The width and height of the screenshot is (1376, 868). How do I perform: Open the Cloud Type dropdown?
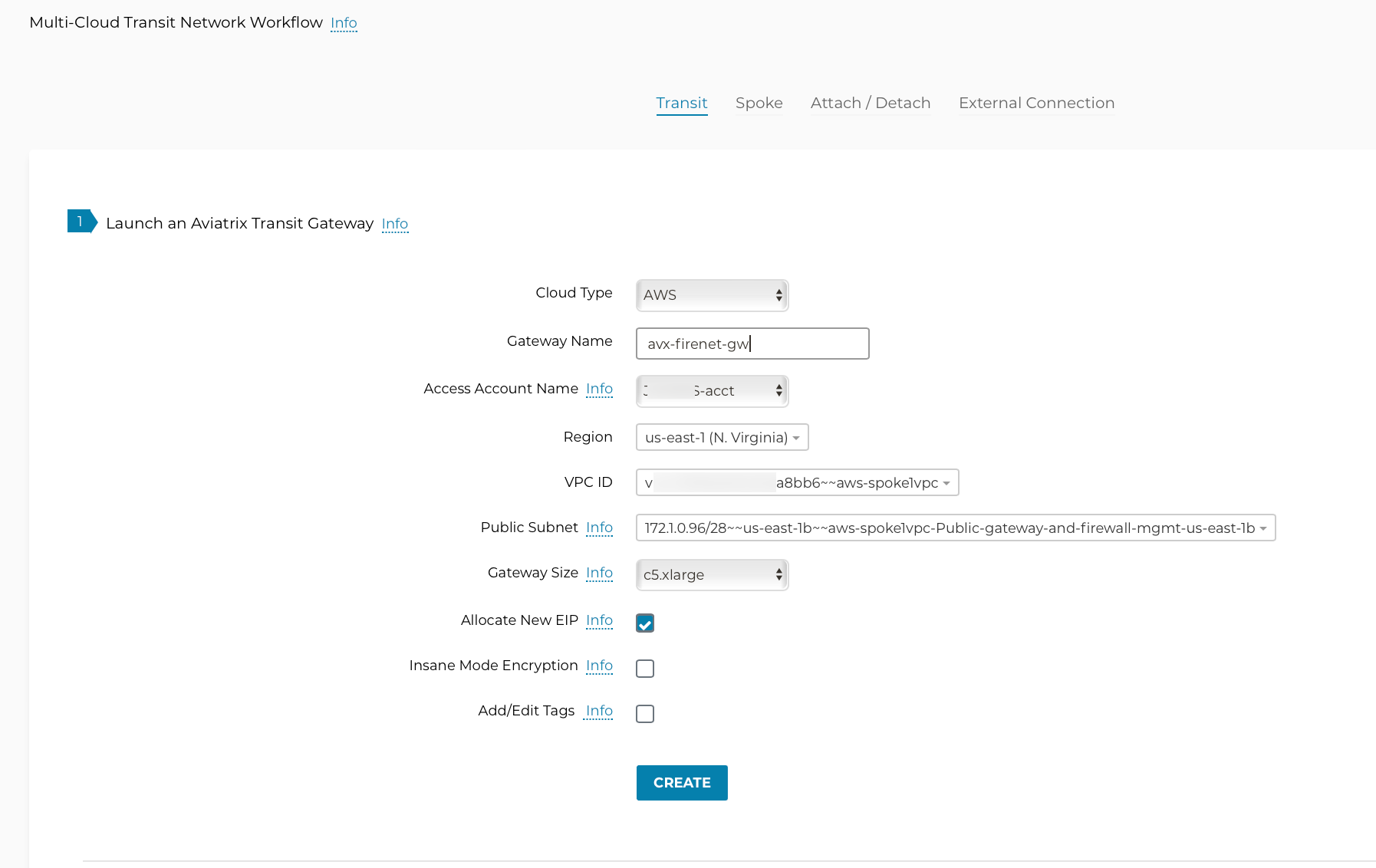coord(712,295)
